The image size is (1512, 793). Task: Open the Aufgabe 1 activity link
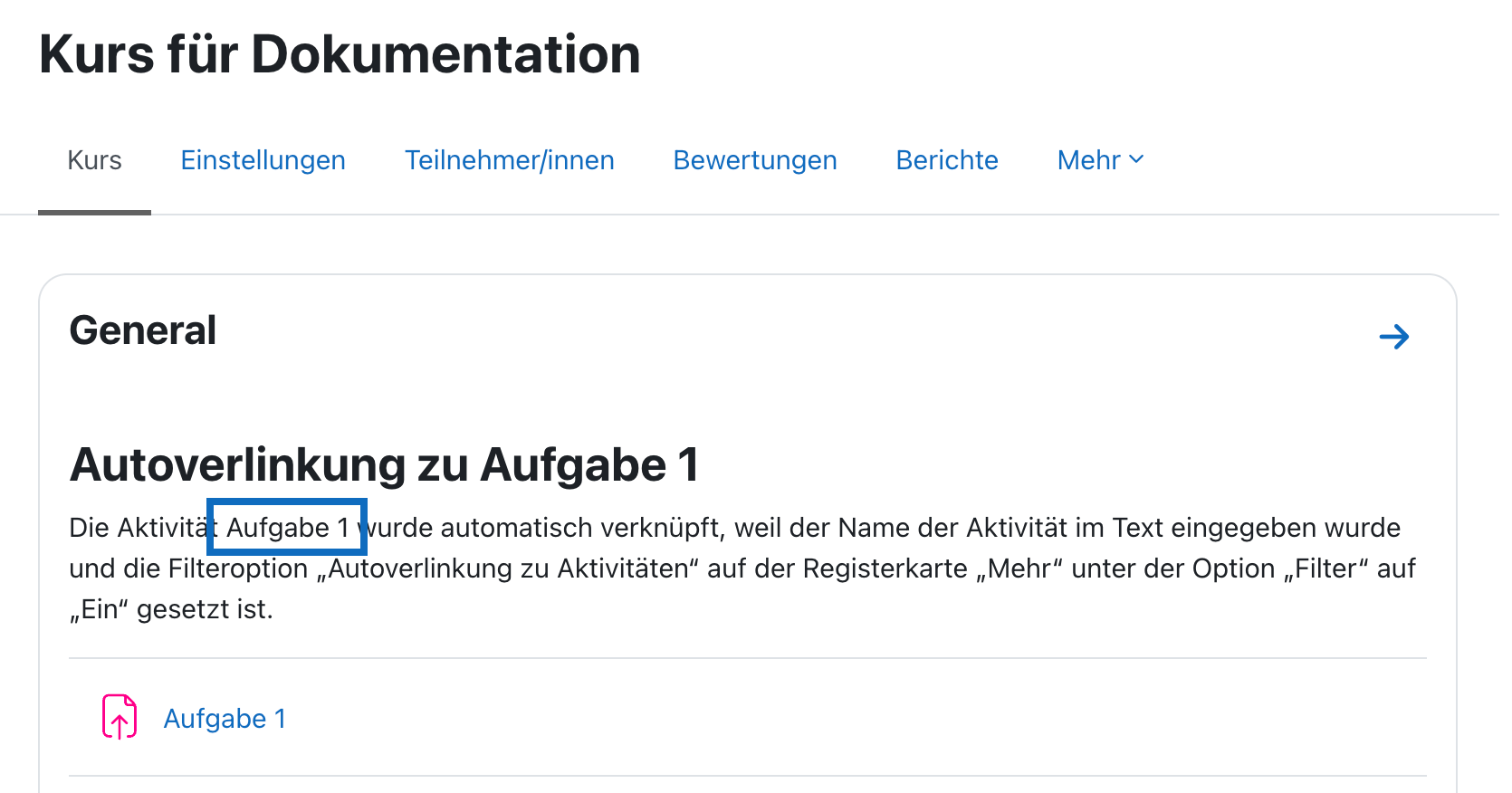(x=225, y=719)
